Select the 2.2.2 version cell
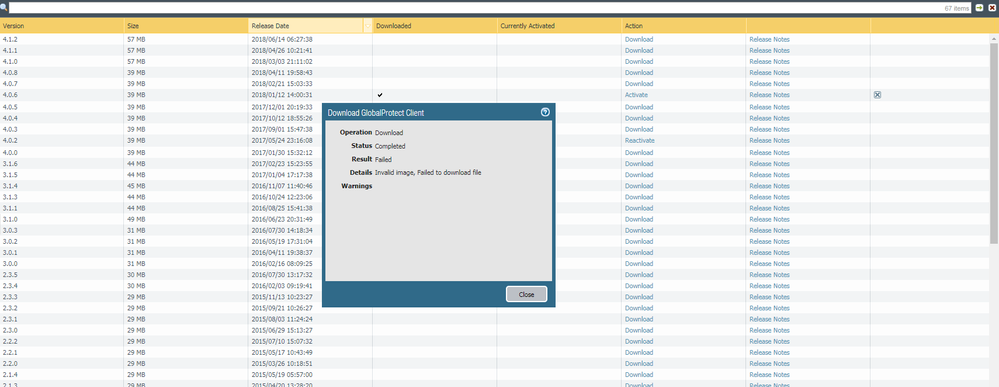The width and height of the screenshot is (999, 387). click(x=10, y=342)
